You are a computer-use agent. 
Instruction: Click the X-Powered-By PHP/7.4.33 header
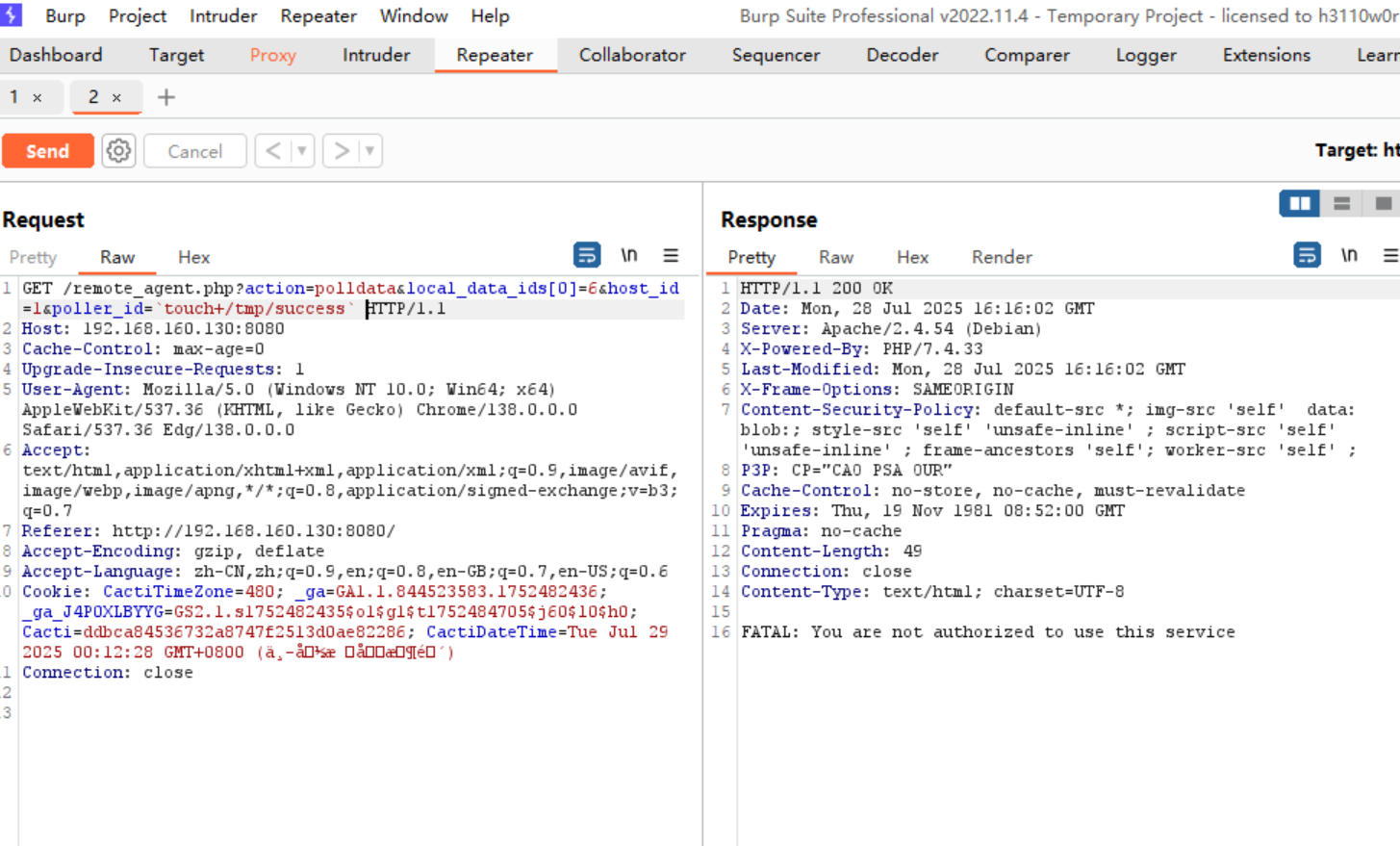[861, 348]
